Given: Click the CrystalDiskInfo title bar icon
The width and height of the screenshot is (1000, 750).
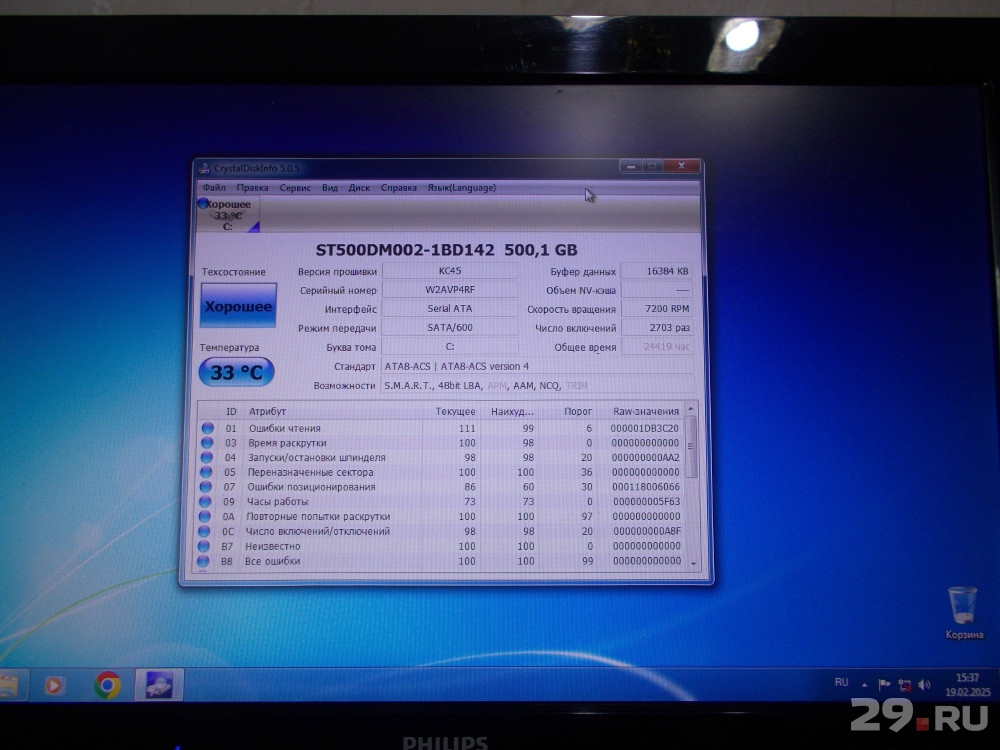Looking at the screenshot, I should 204,168.
